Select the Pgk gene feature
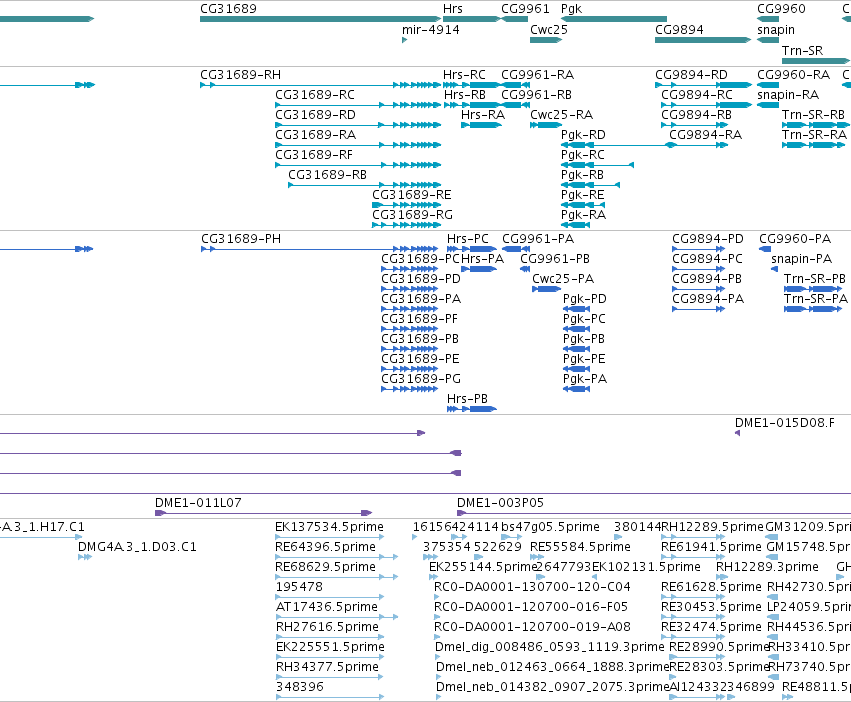This screenshot has width=851, height=702. (x=614, y=19)
